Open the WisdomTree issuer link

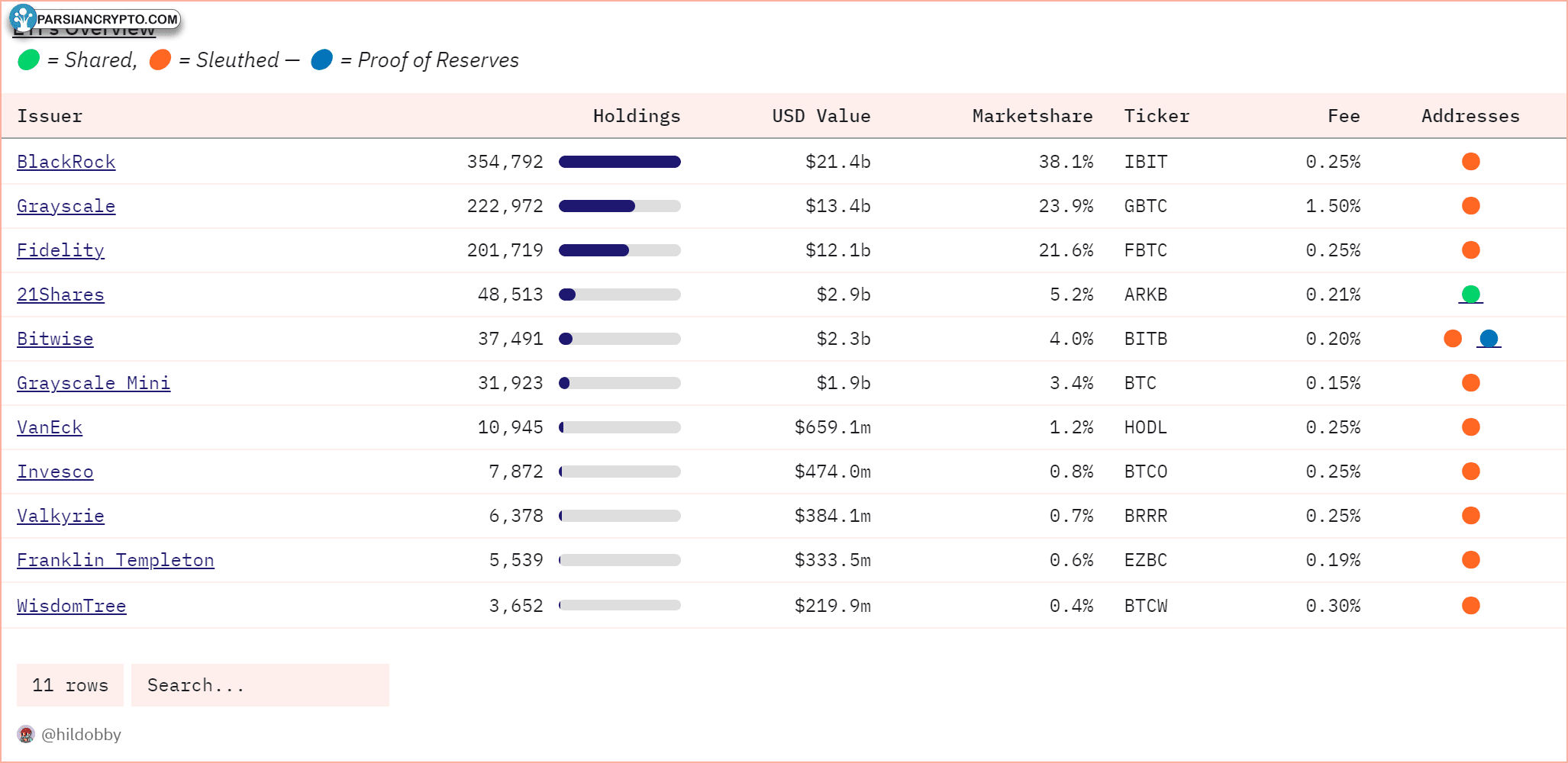72,606
